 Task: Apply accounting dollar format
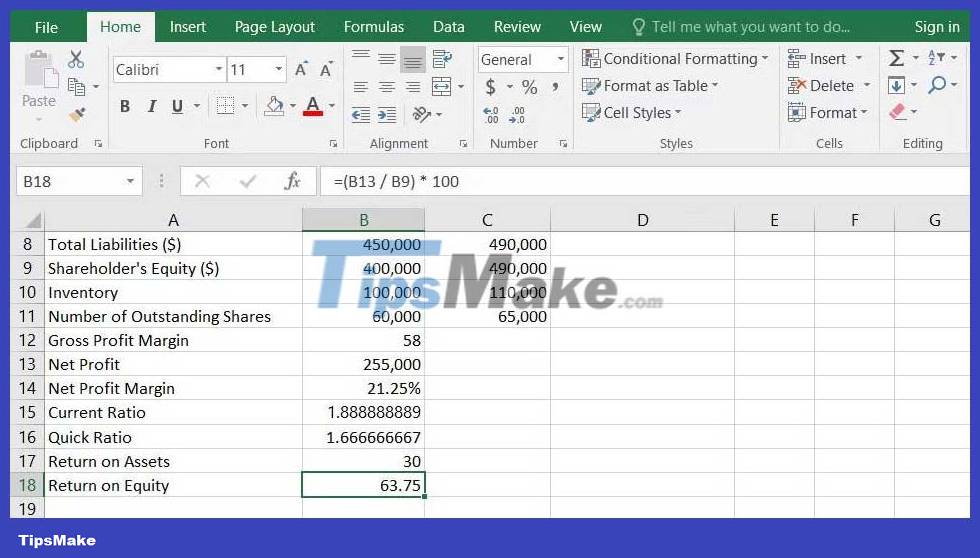click(x=491, y=87)
